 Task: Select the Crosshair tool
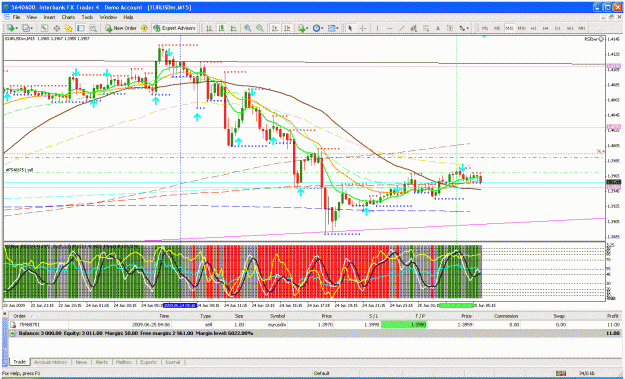363,28
